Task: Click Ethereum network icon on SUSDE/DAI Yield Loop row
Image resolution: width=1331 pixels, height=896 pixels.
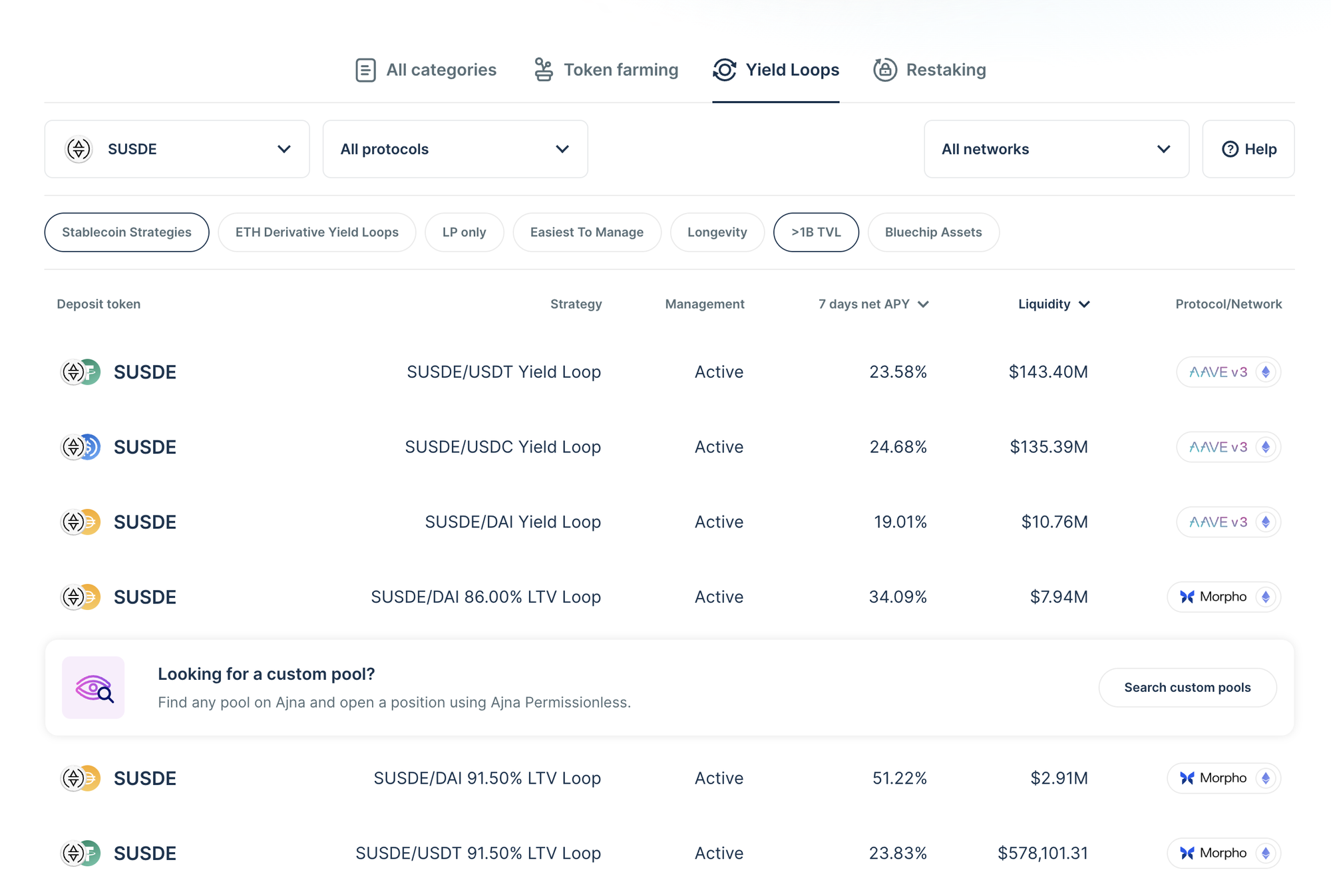Action: click(1266, 522)
